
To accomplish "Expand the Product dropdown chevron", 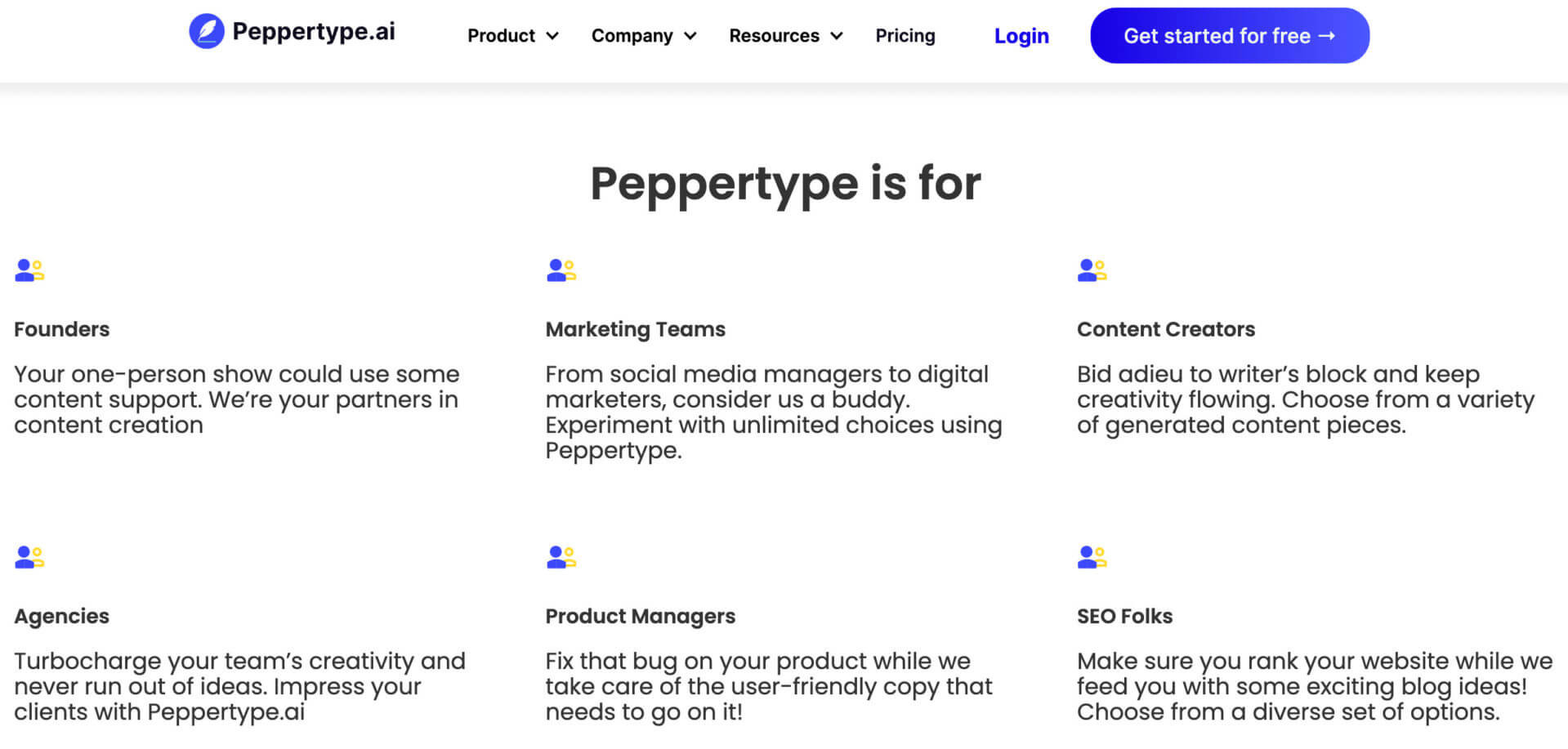I will pos(553,36).
